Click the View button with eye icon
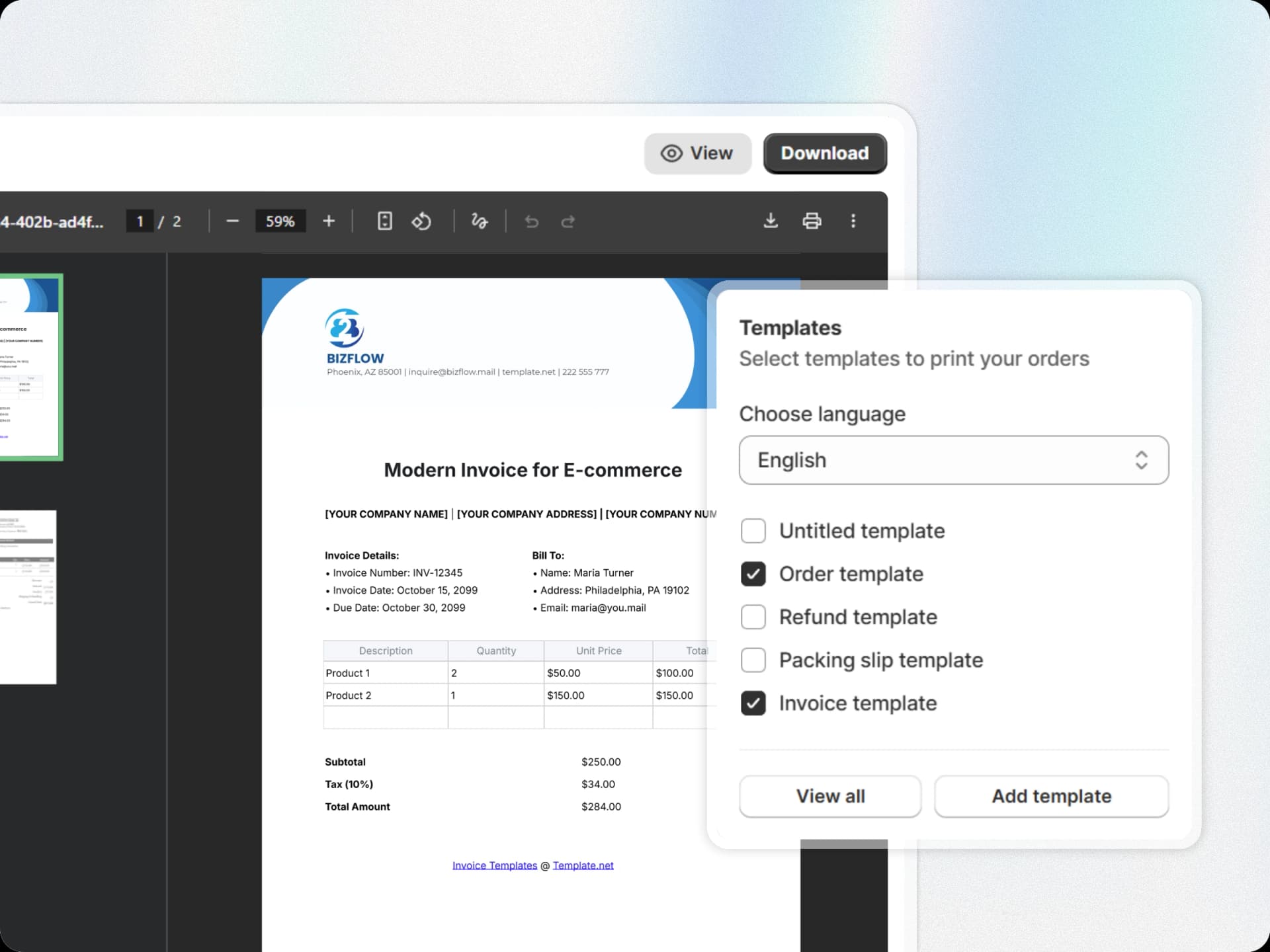The image size is (1270, 952). coord(697,153)
